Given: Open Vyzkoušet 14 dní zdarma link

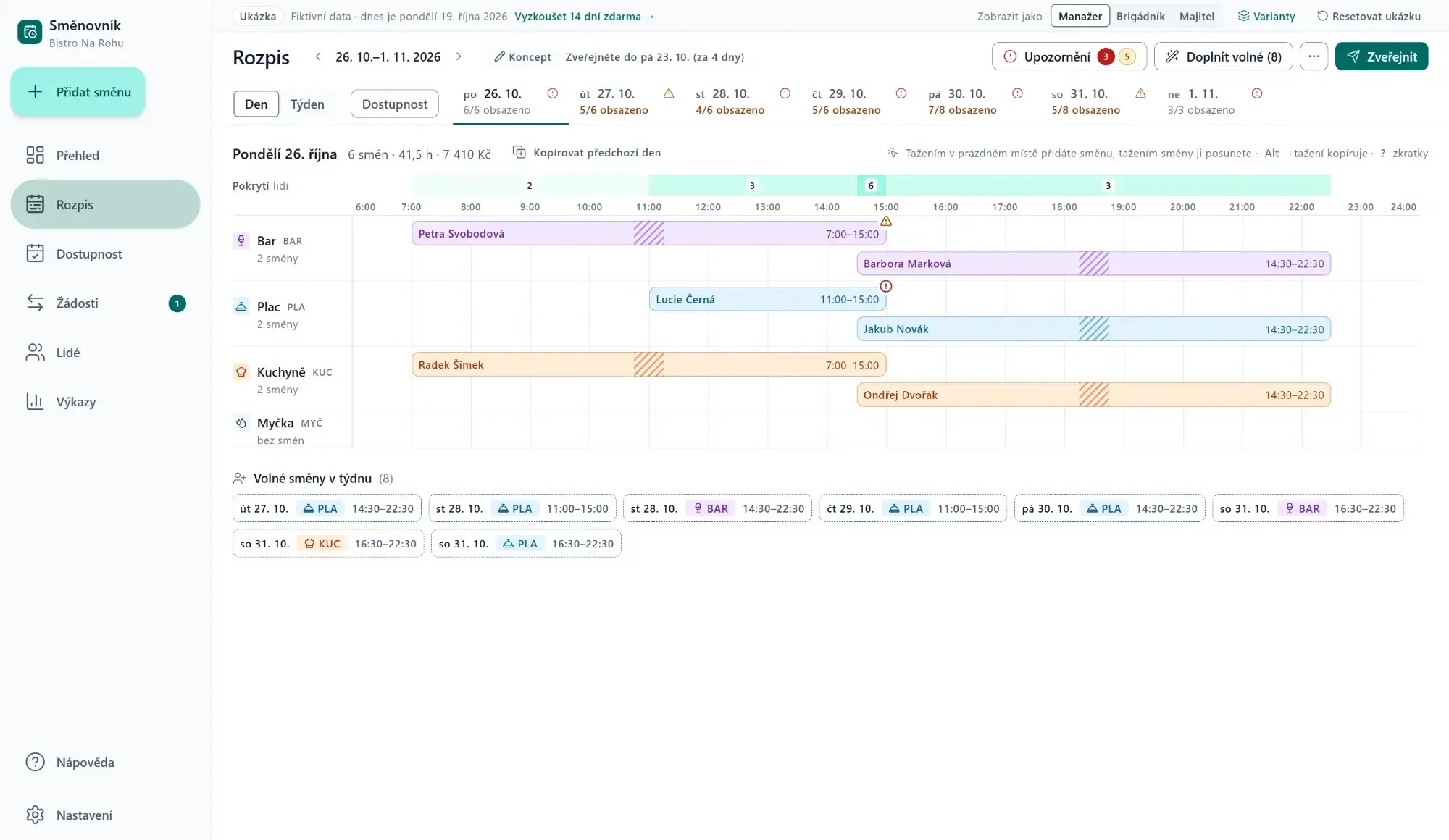Looking at the screenshot, I should tap(584, 16).
